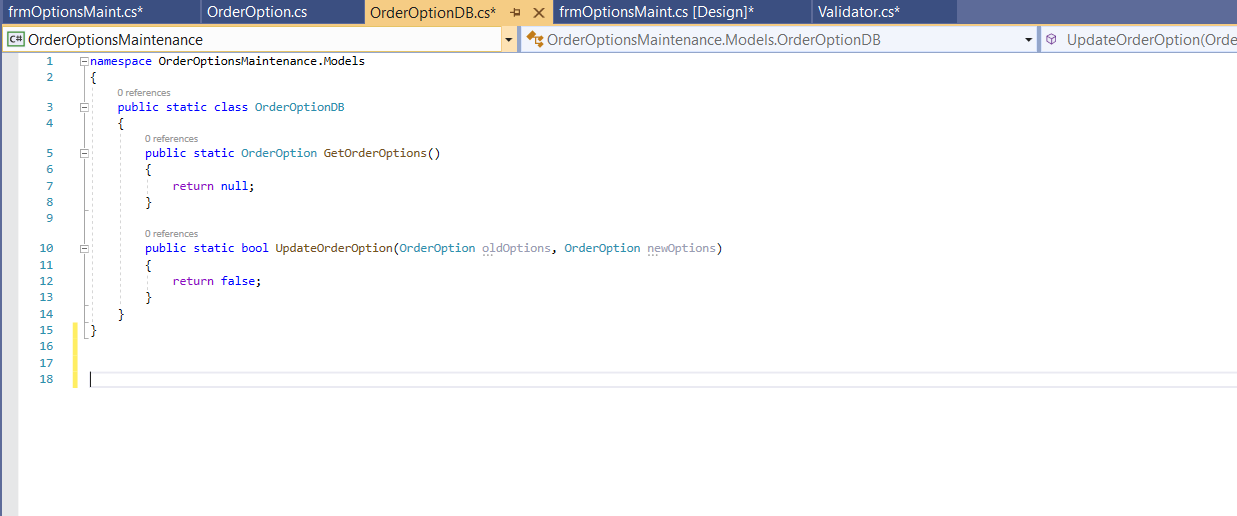Click the 'namespace' keyword on line 1
Screen dimensions: 1237x516
[121, 61]
